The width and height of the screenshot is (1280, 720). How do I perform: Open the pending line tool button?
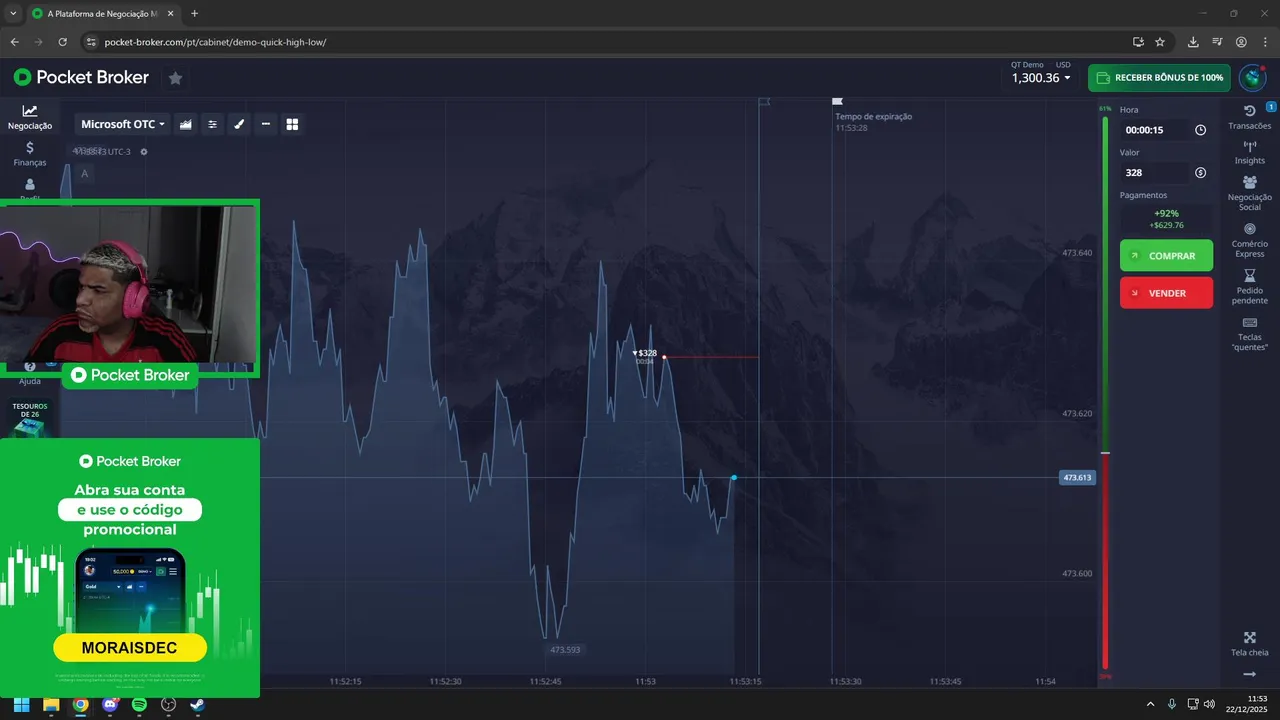pos(266,124)
